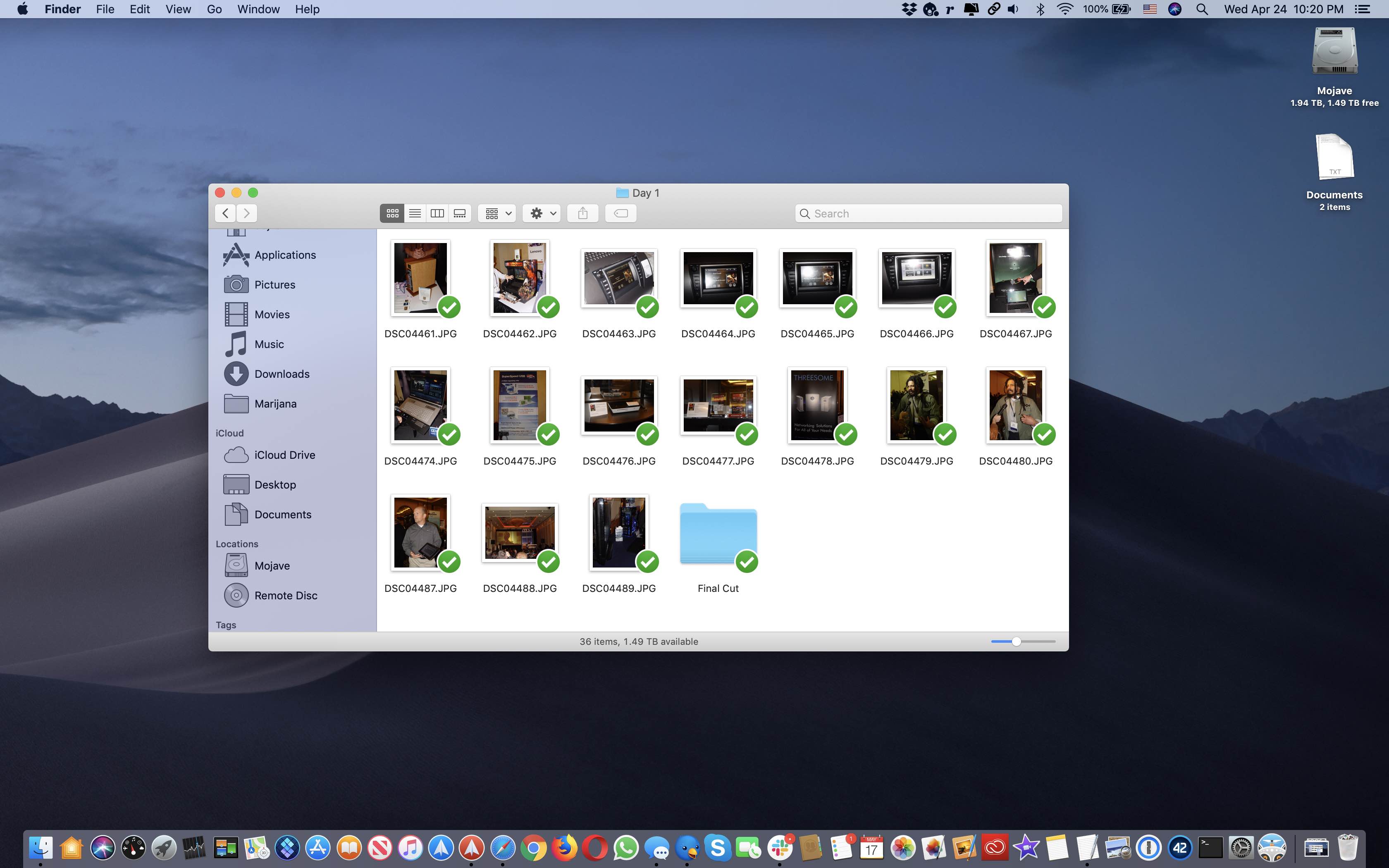The image size is (1389, 868).
Task: Open the Go menu
Action: [x=214, y=9]
